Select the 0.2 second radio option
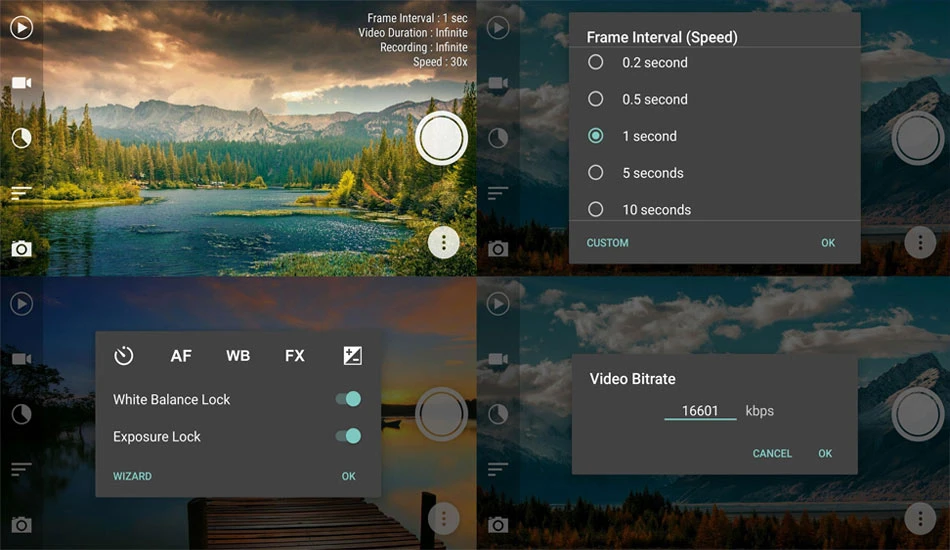The image size is (950, 550). point(637,62)
